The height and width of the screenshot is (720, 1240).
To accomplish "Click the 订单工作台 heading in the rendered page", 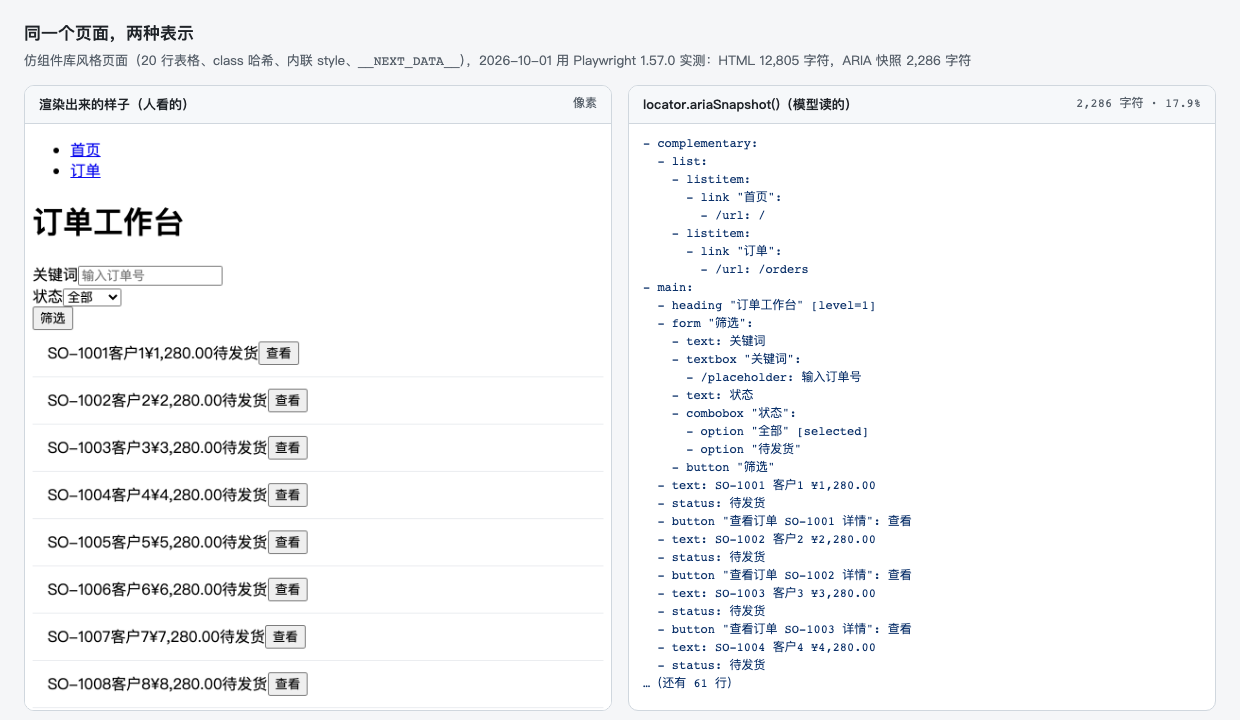I will 108,222.
